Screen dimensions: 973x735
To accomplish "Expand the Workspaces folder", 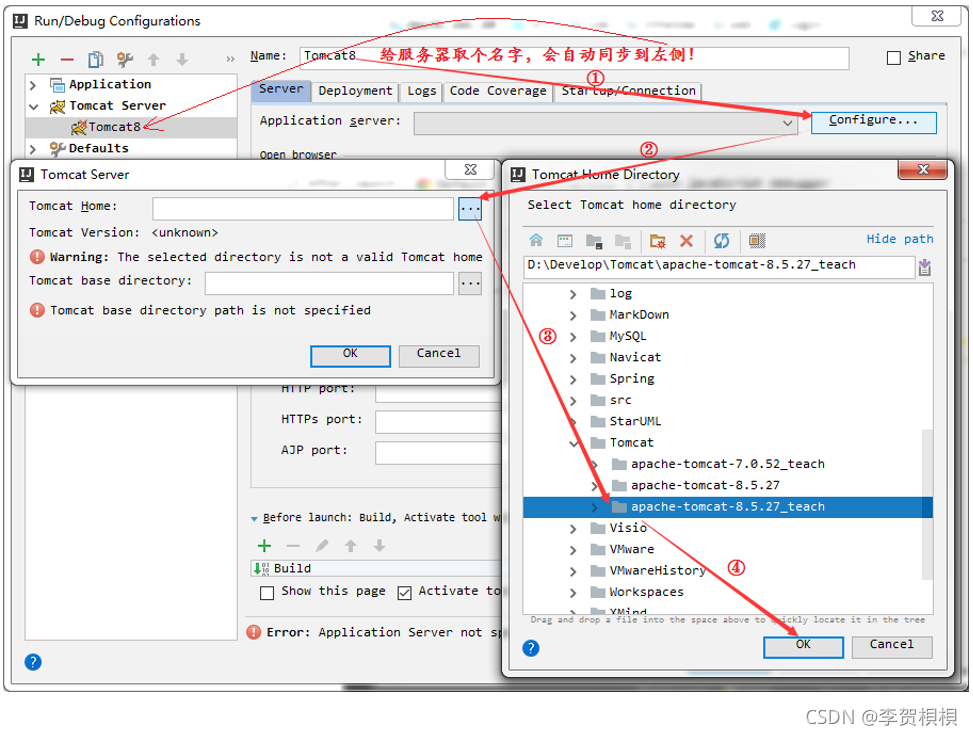I will pyautogui.click(x=573, y=593).
